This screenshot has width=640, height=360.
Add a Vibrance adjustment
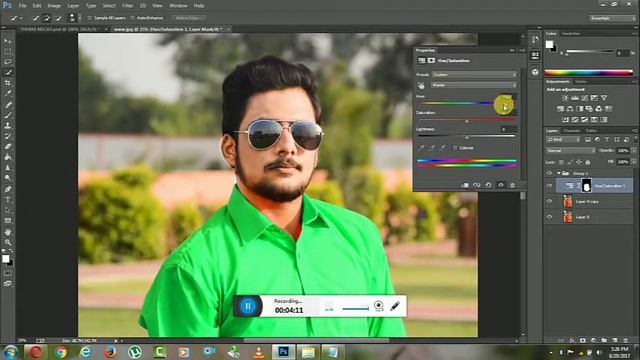(604, 98)
